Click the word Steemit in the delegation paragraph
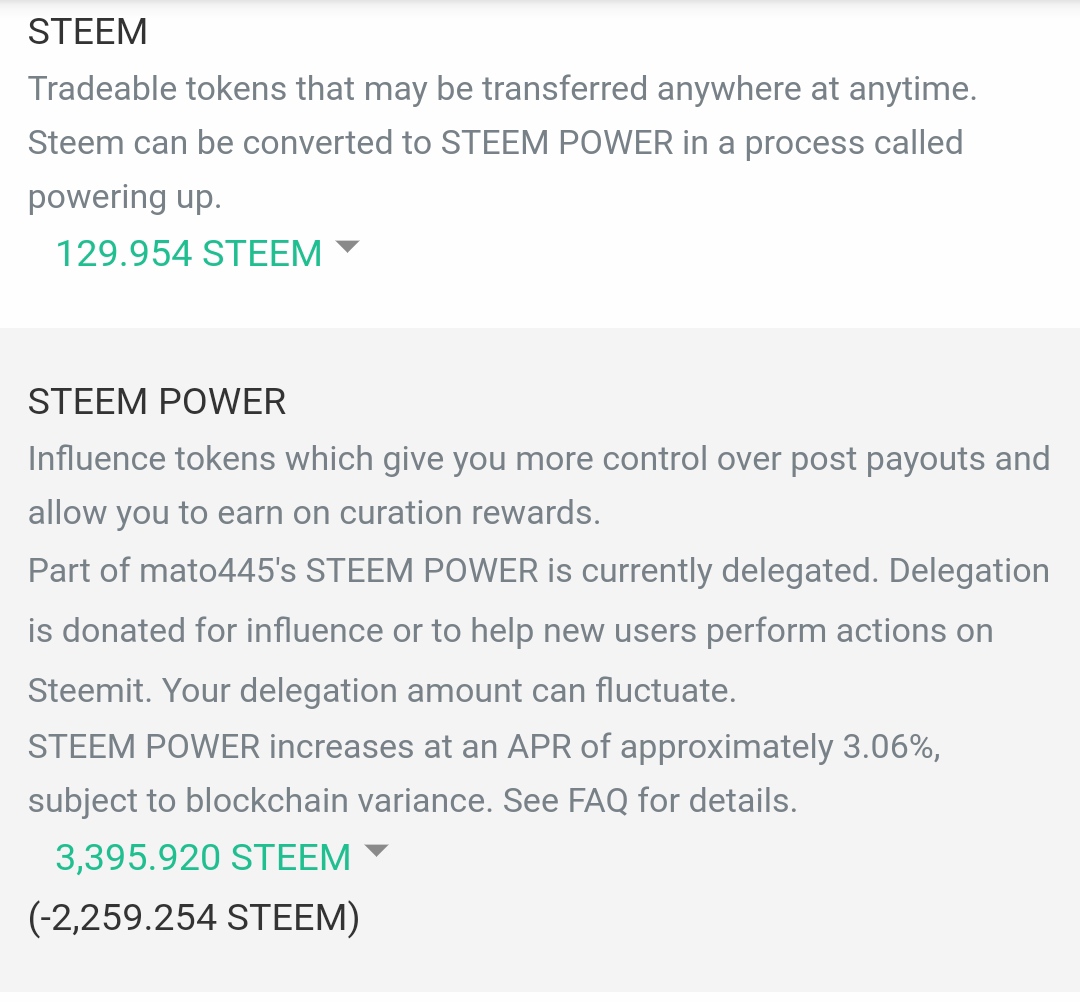1080x1002 pixels. tap(89, 691)
